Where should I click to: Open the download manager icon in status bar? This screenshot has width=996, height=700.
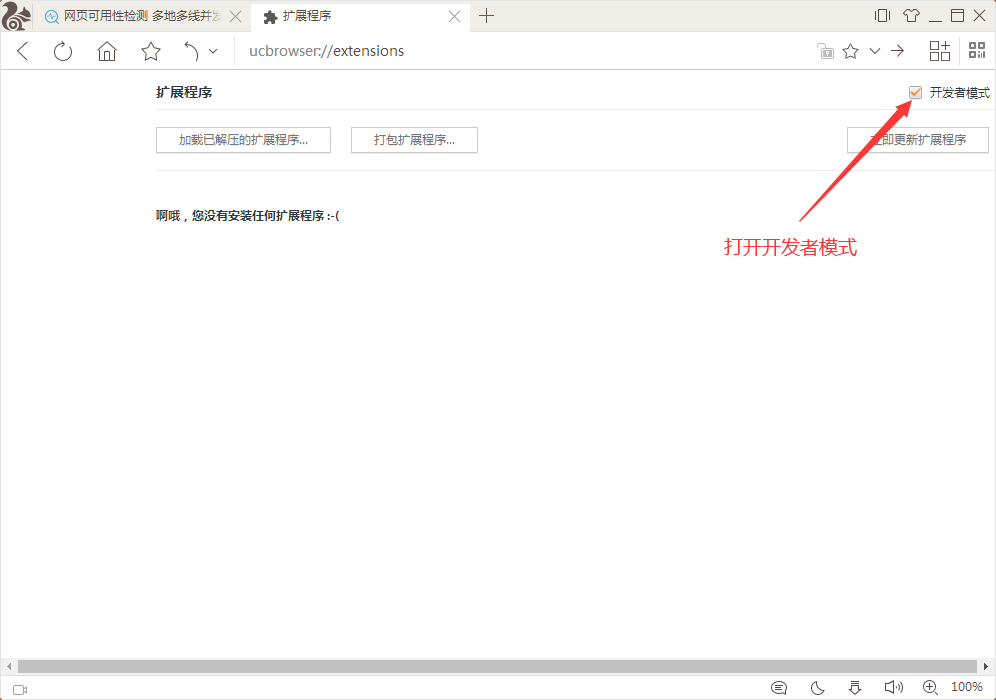[x=854, y=688]
